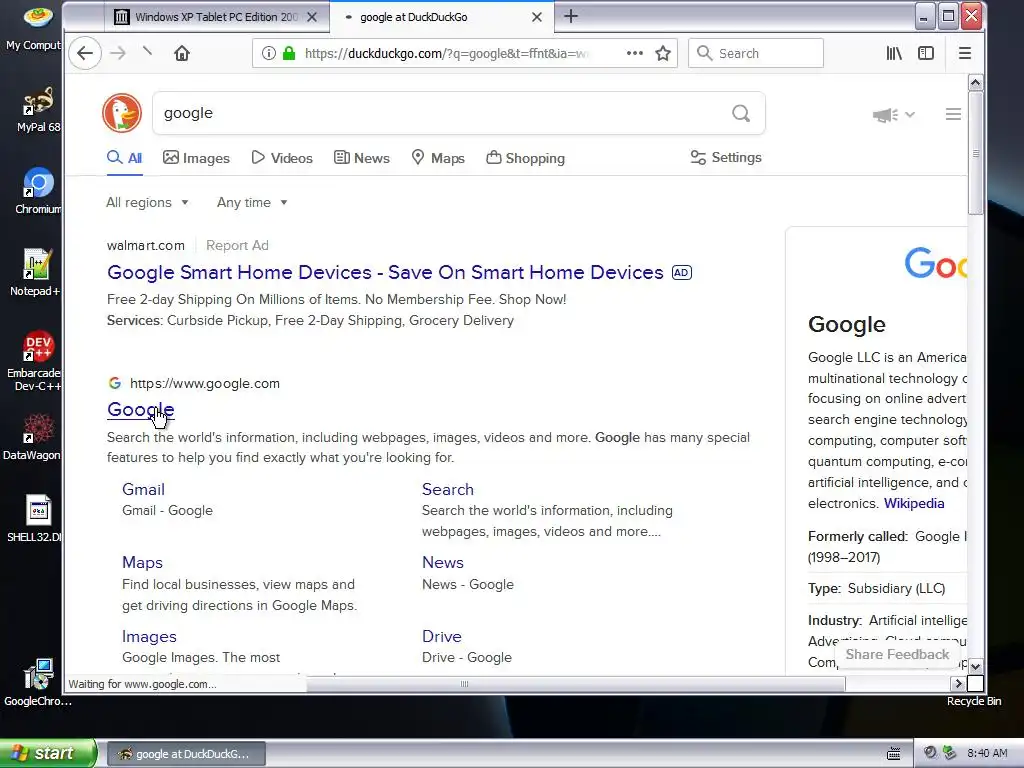Viewport: 1024px width, 768px height.
Task: Open the Windows Start menu
Action: (x=48, y=753)
